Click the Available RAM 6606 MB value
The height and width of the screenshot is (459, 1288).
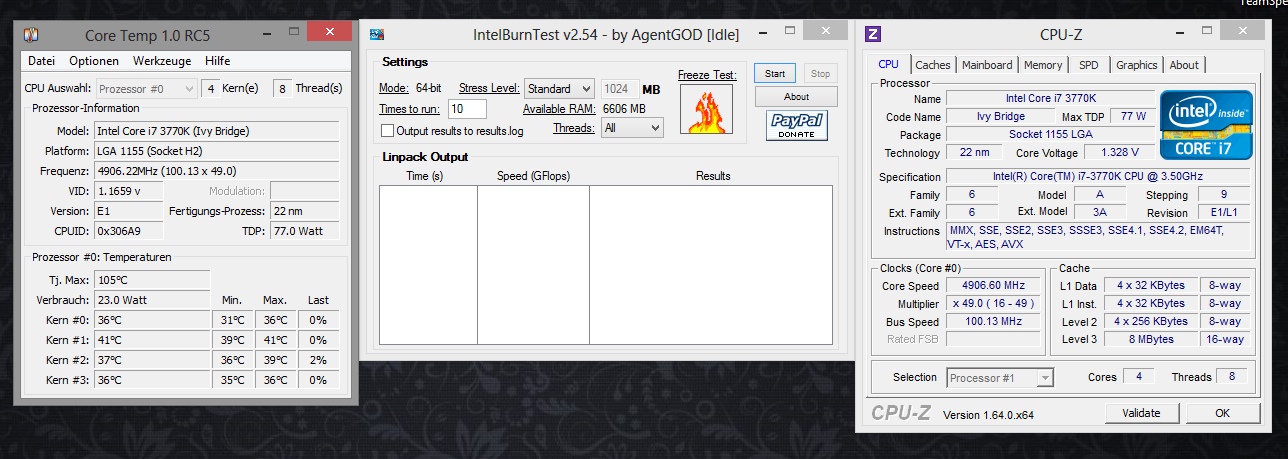(x=625, y=108)
